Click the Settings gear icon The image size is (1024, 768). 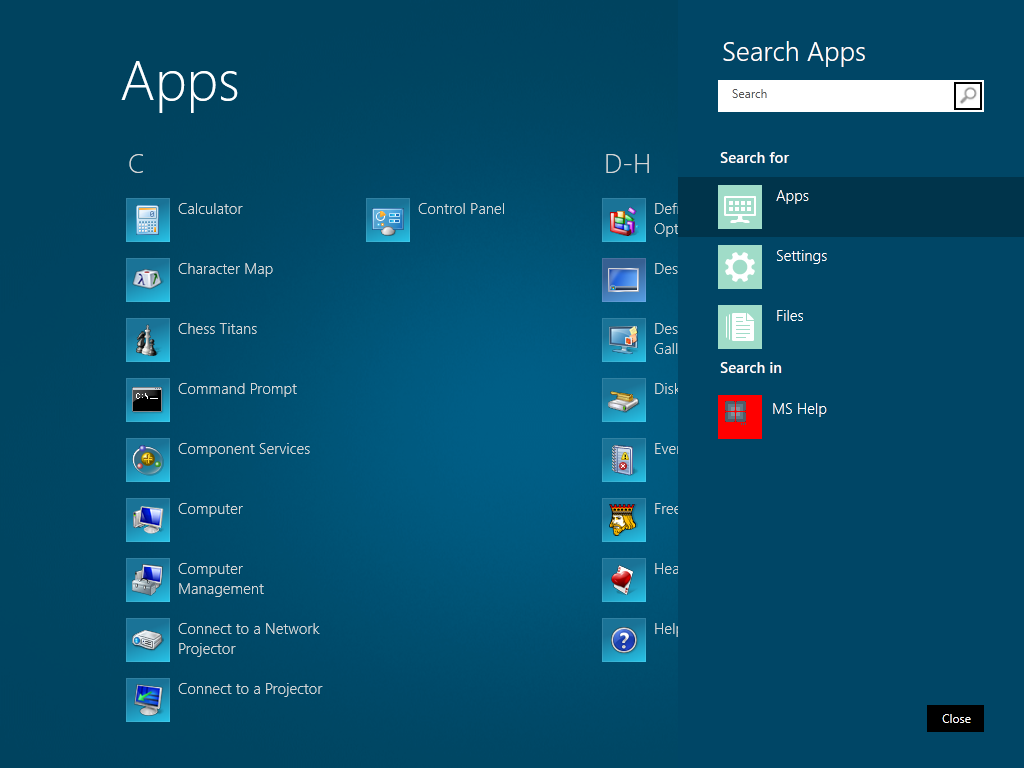(x=740, y=267)
